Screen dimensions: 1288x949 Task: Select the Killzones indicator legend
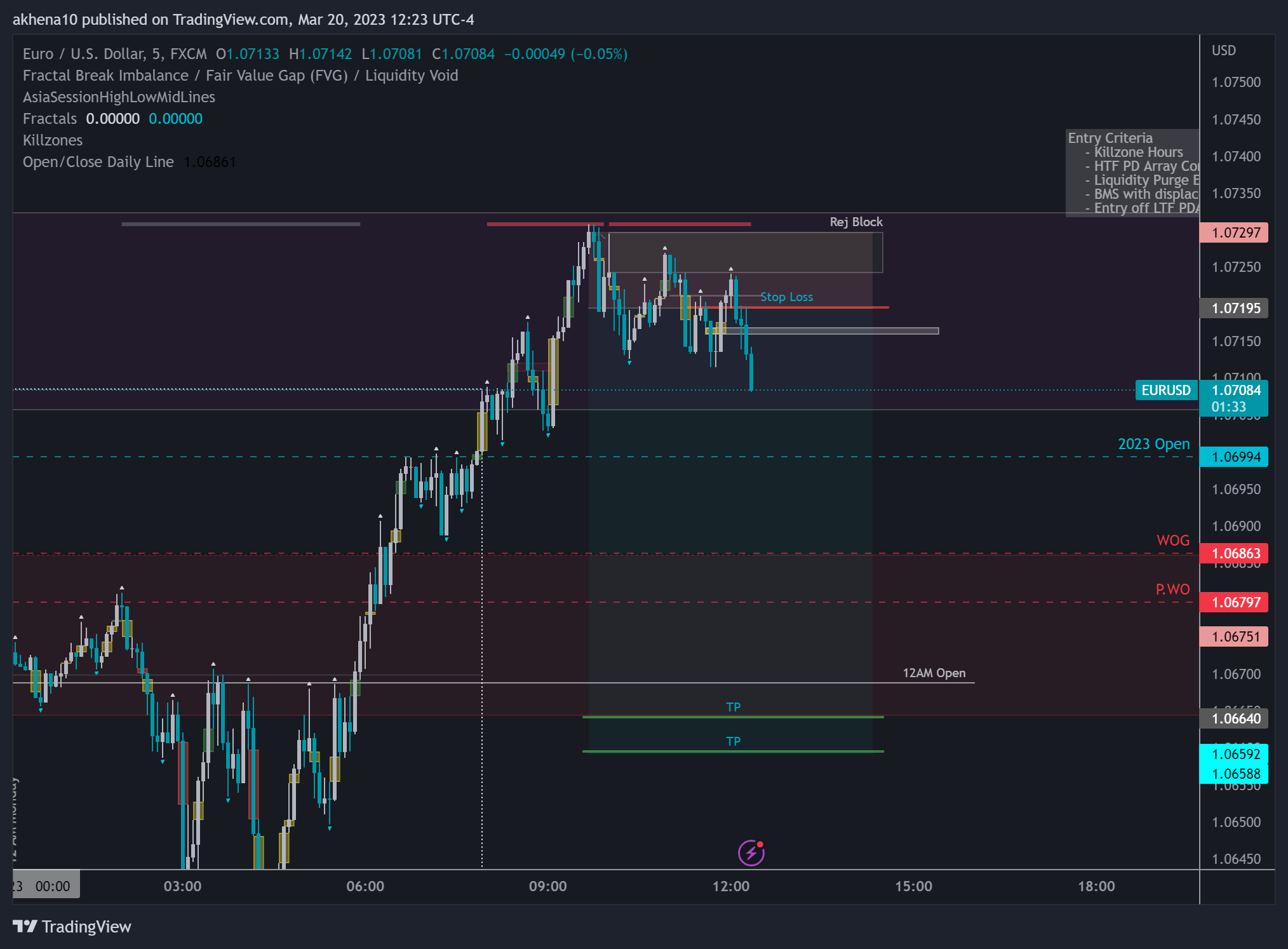click(53, 140)
